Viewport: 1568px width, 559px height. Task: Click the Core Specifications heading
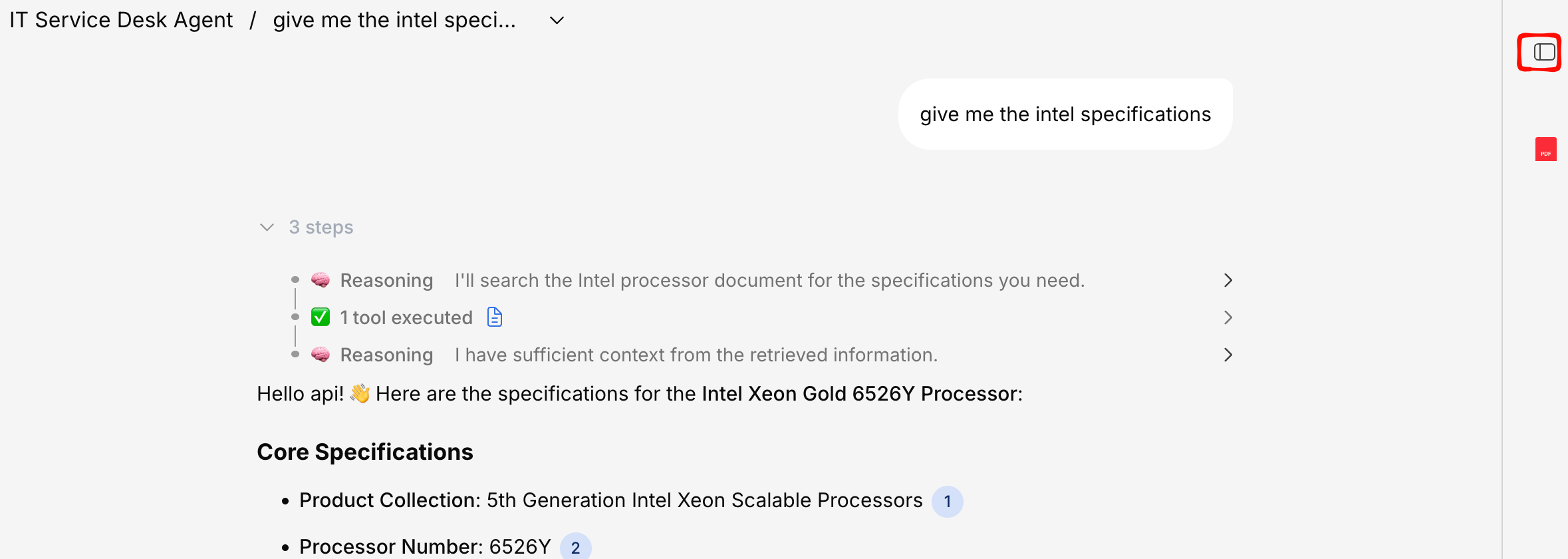[364, 452]
